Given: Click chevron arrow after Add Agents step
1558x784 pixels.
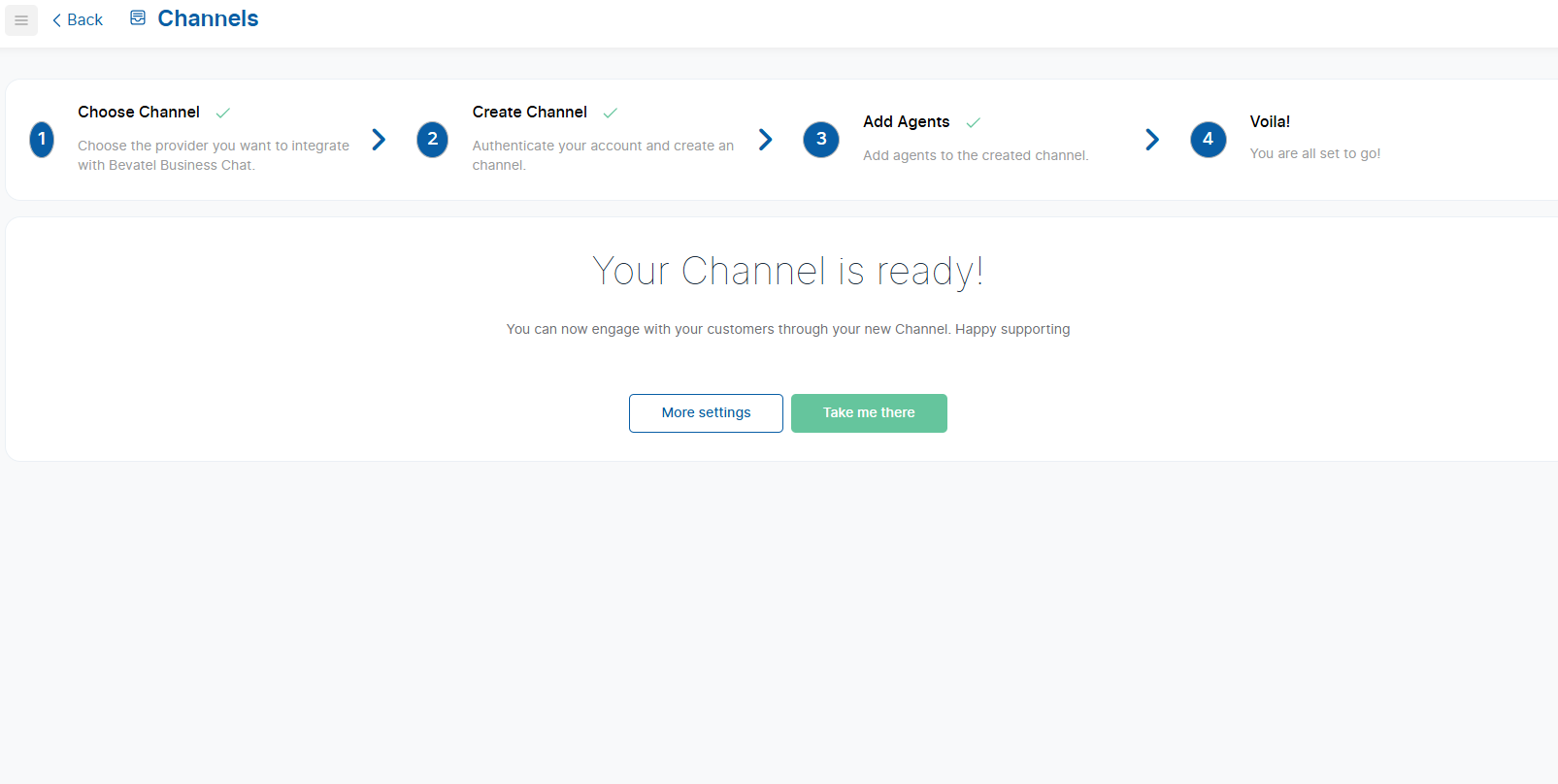Looking at the screenshot, I should tap(1152, 140).
